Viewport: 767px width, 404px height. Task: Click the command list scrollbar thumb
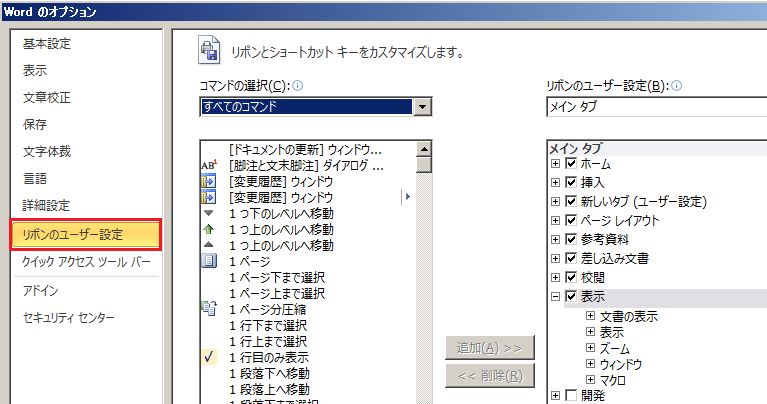pos(424,165)
